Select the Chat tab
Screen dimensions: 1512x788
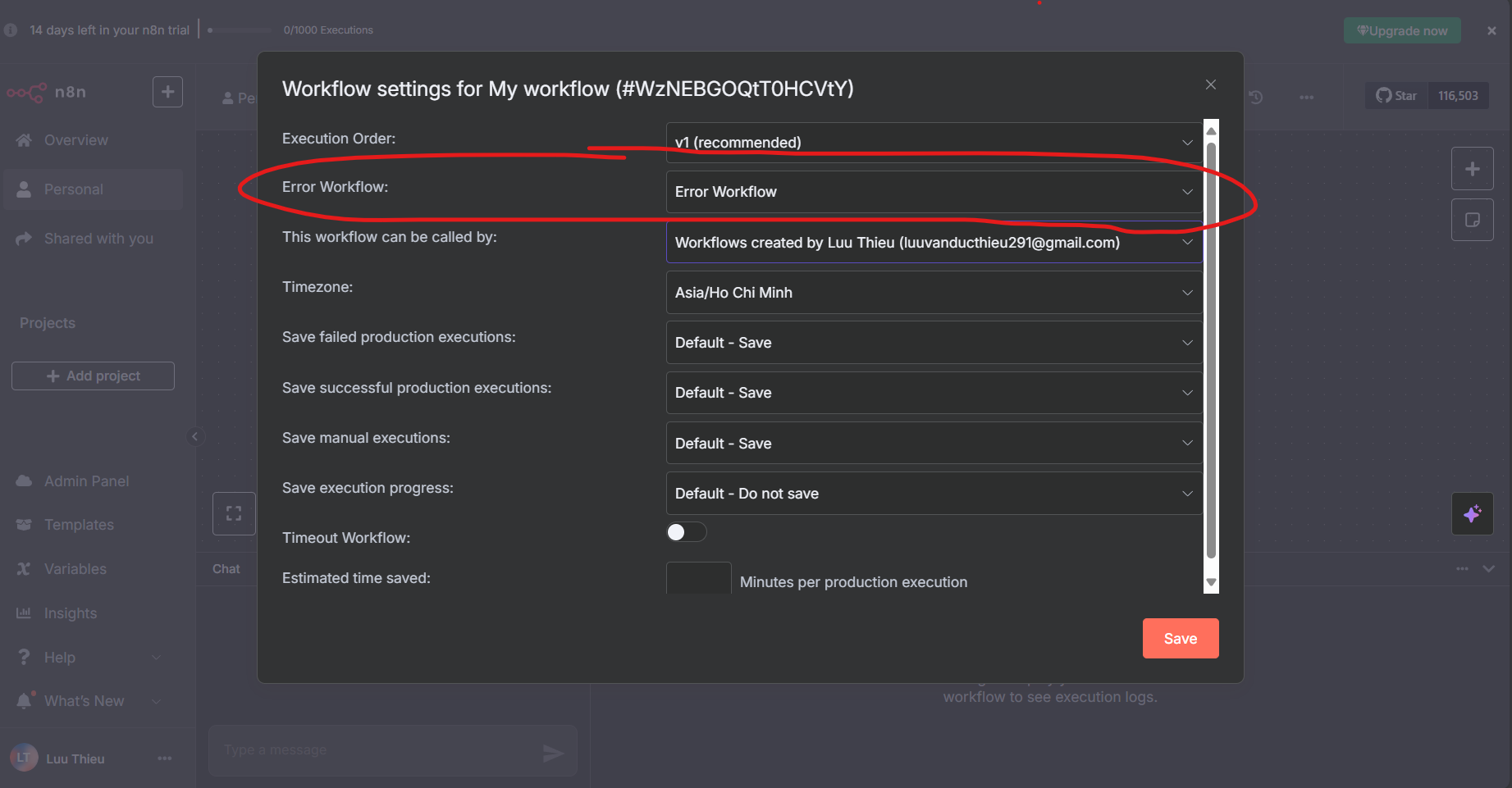click(226, 569)
